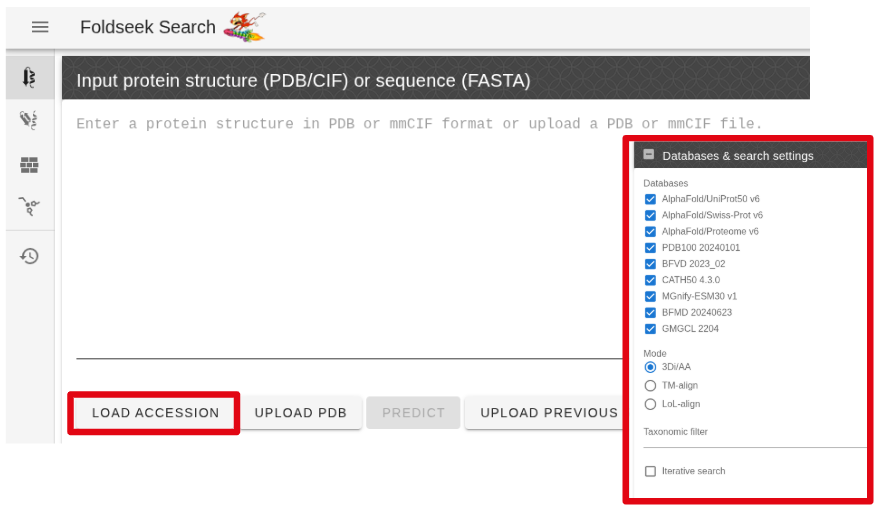The width and height of the screenshot is (886, 511).
Task: Uncheck the GMGCL 2204 database
Action: click(650, 329)
